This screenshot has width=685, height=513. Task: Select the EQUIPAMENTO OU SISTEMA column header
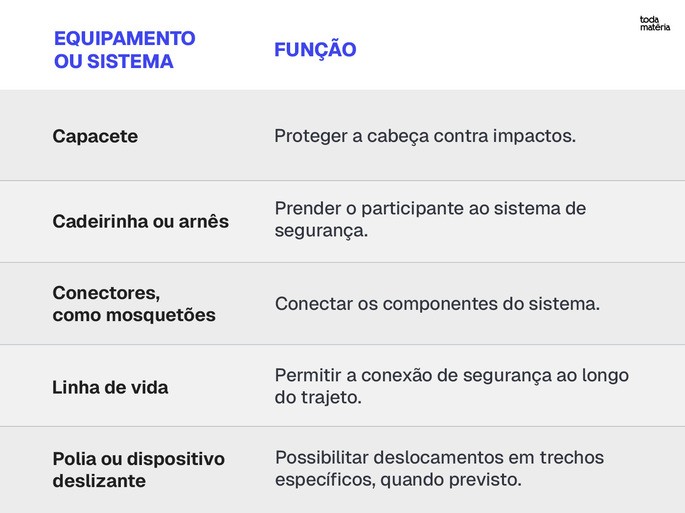pyautogui.click(x=125, y=50)
